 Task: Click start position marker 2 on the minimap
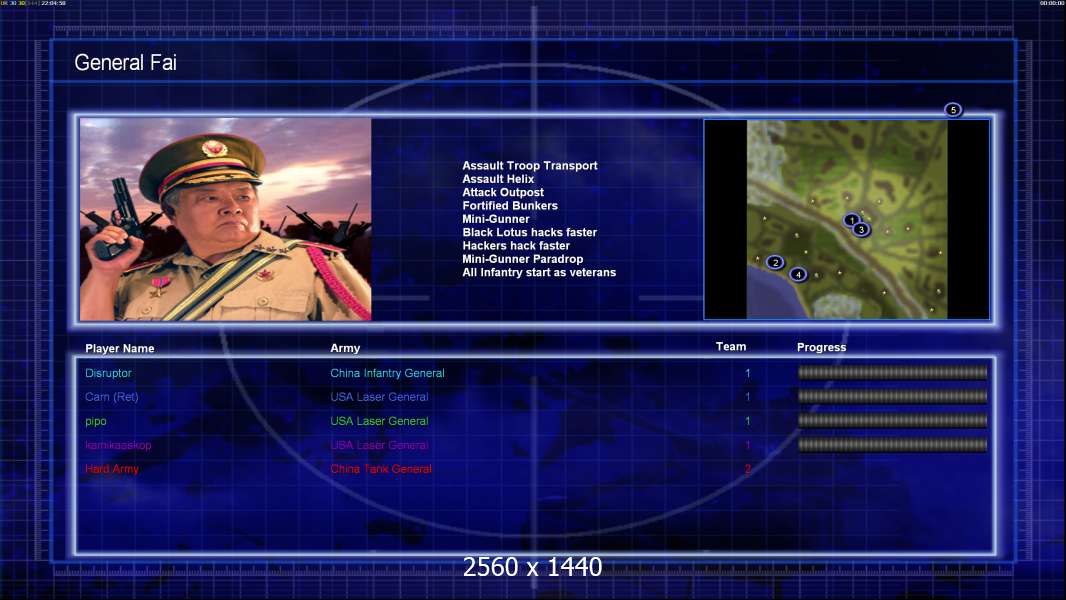pos(775,262)
